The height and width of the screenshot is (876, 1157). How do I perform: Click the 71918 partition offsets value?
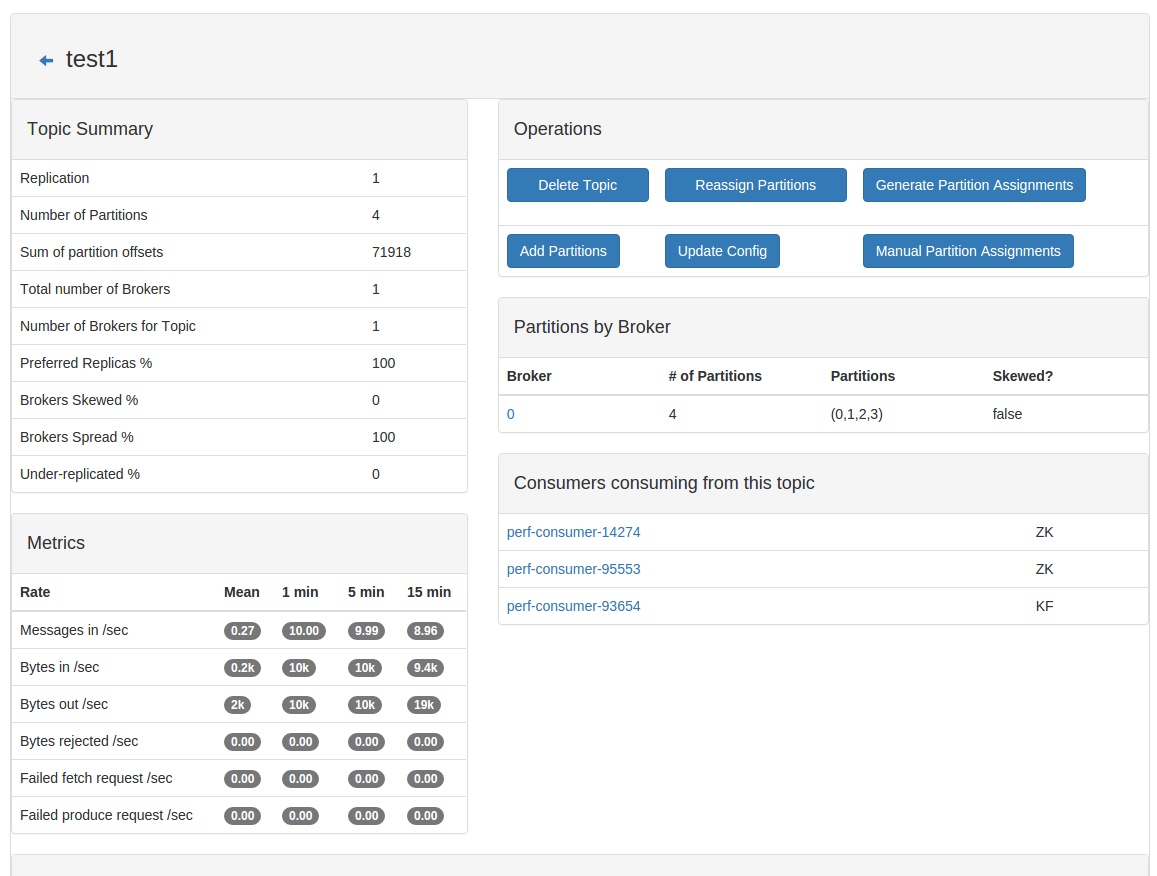[391, 252]
